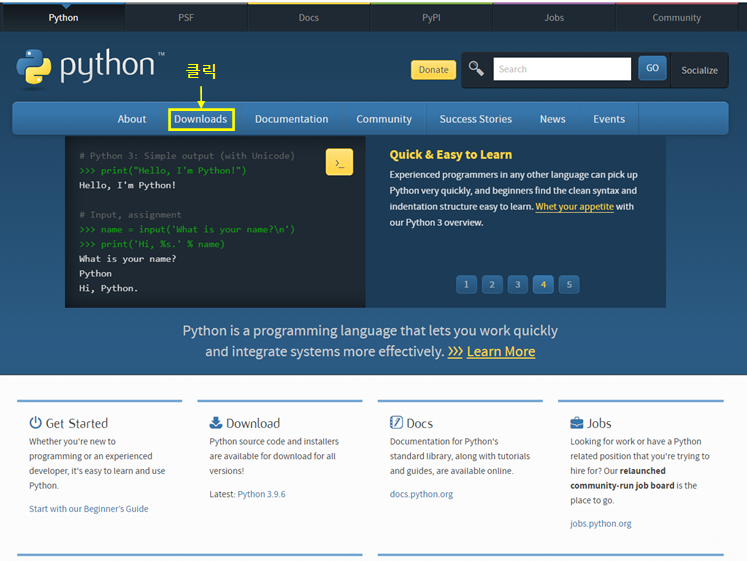Screen dimensions: 747x561
Task: Open the PSF top-bar tab
Action: [186, 18]
